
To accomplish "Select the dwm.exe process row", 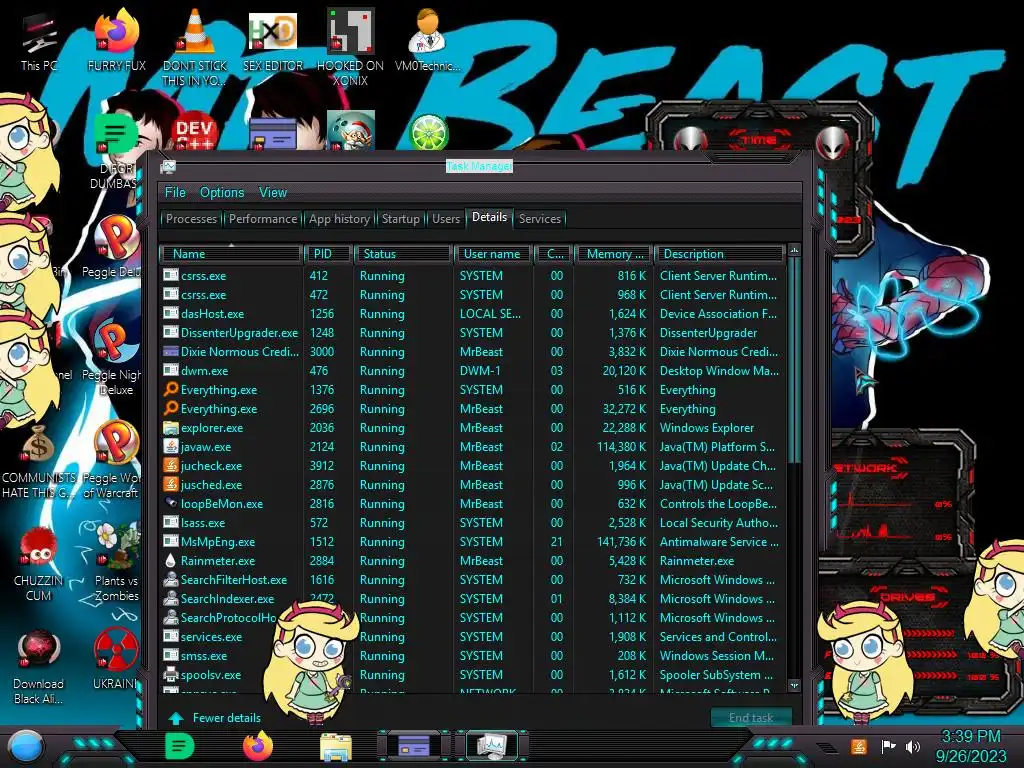I will (473, 370).
